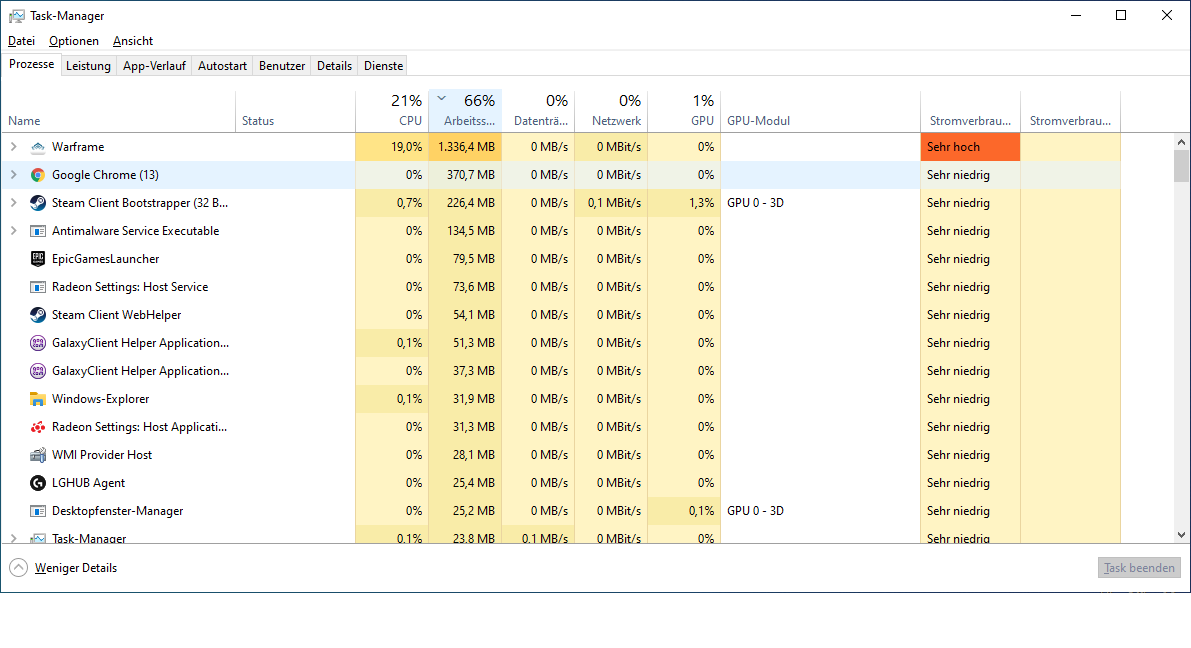1191x648 pixels.
Task: Sort by the Arbeitsspeicher column header
Action: (465, 112)
